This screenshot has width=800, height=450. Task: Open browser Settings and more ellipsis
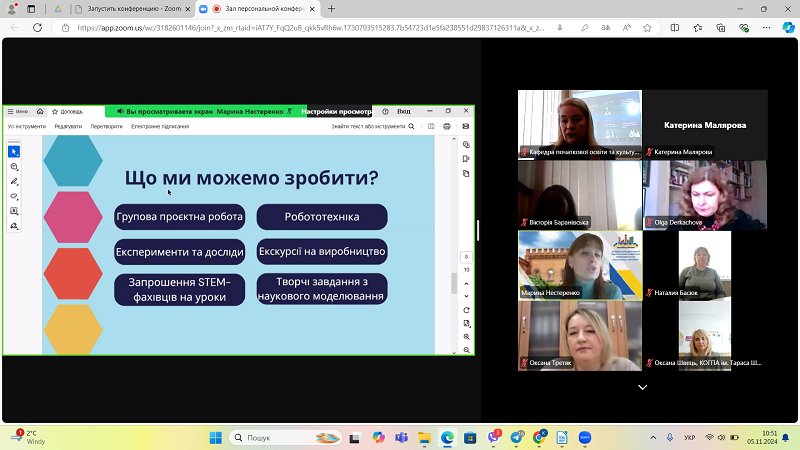click(766, 28)
